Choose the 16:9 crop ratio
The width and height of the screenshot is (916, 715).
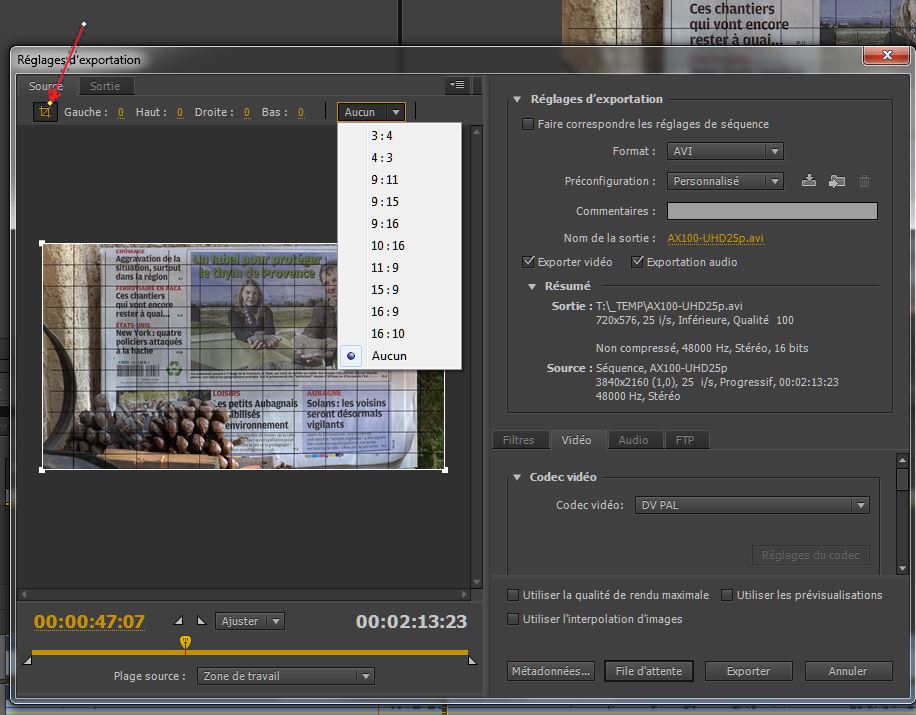pyautogui.click(x=400, y=312)
